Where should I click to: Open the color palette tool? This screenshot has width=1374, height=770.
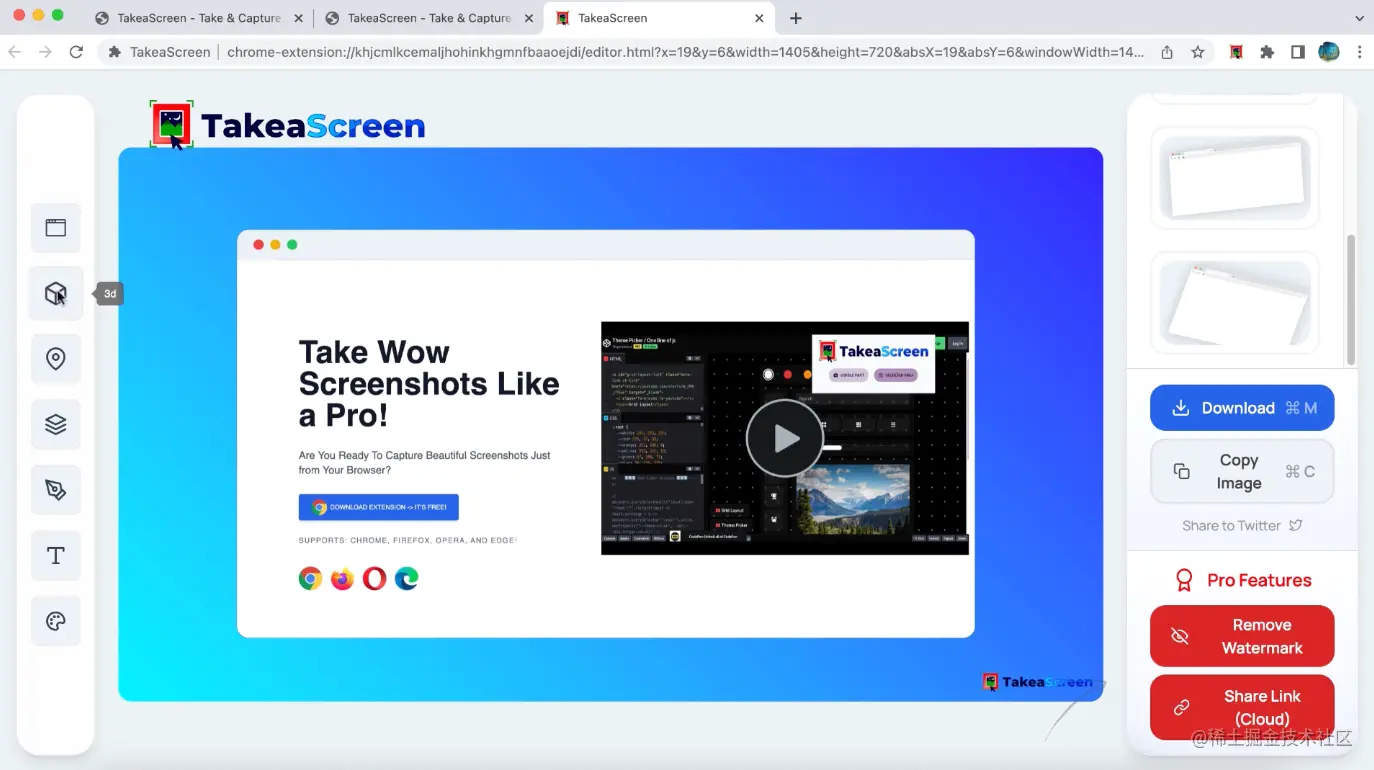[x=56, y=621]
